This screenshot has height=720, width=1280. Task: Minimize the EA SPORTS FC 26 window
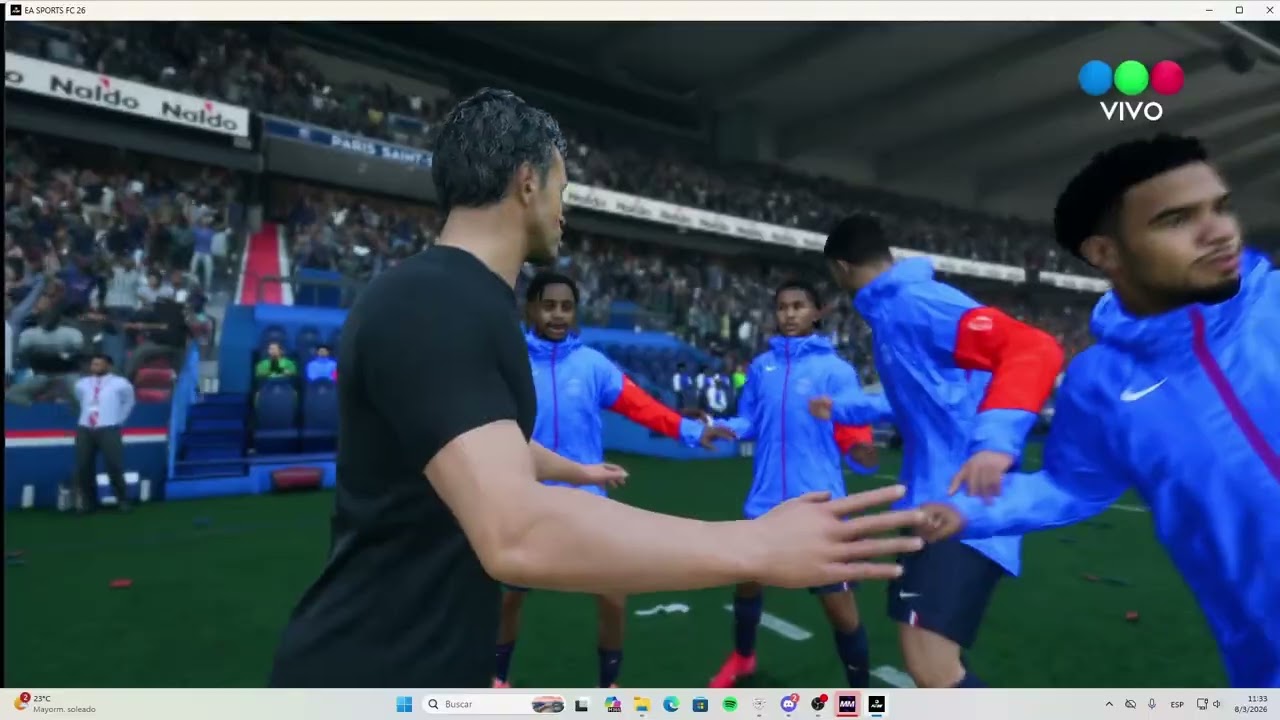pyautogui.click(x=1209, y=10)
